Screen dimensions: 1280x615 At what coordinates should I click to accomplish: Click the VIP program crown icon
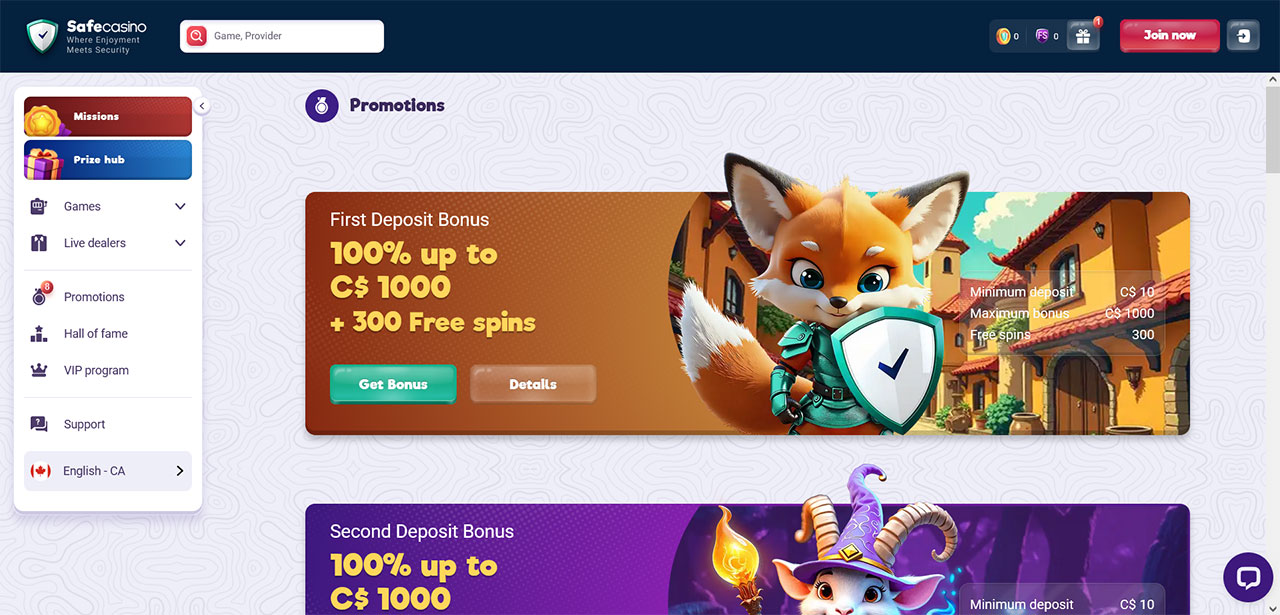pos(39,370)
